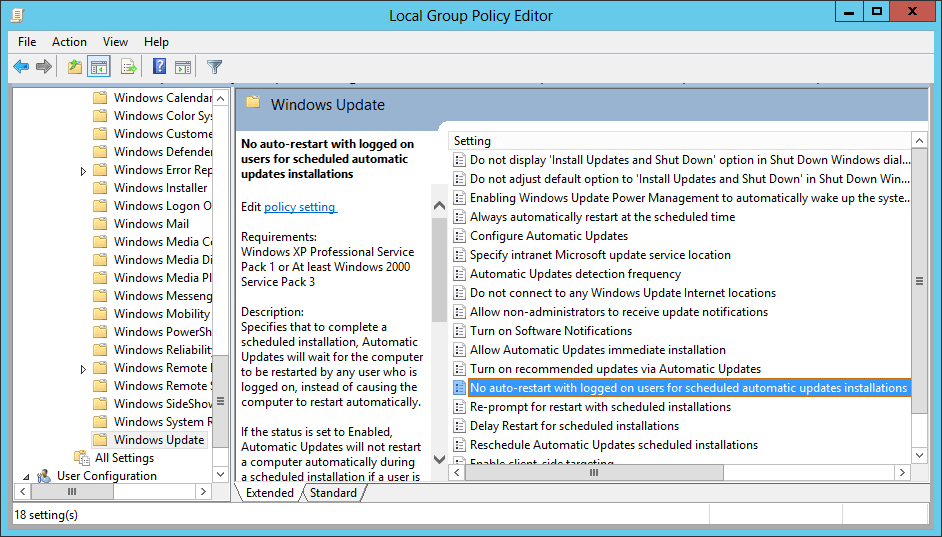
Task: Switch to the Standard tab
Action: [x=333, y=493]
